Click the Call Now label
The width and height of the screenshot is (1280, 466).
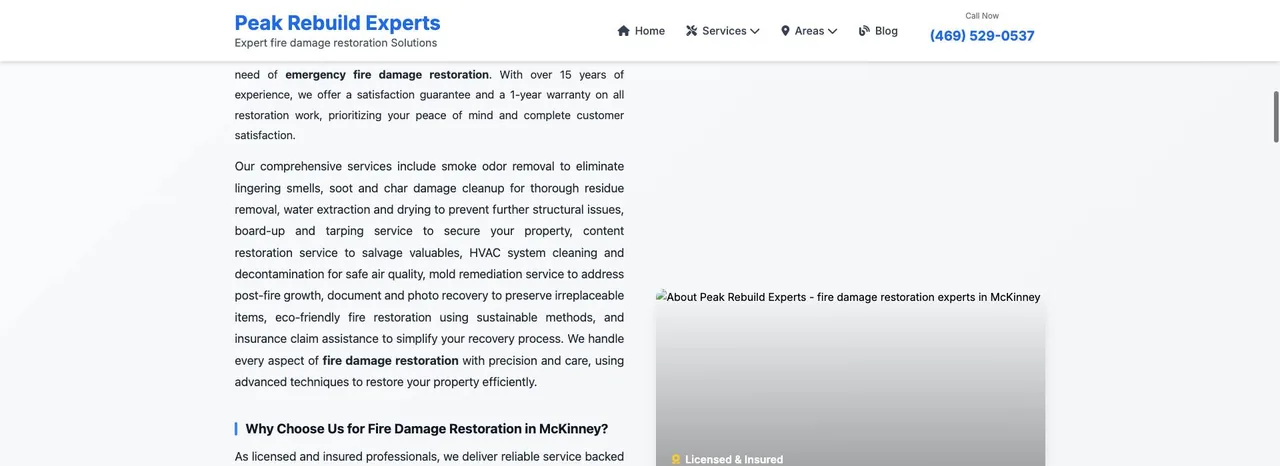click(982, 16)
